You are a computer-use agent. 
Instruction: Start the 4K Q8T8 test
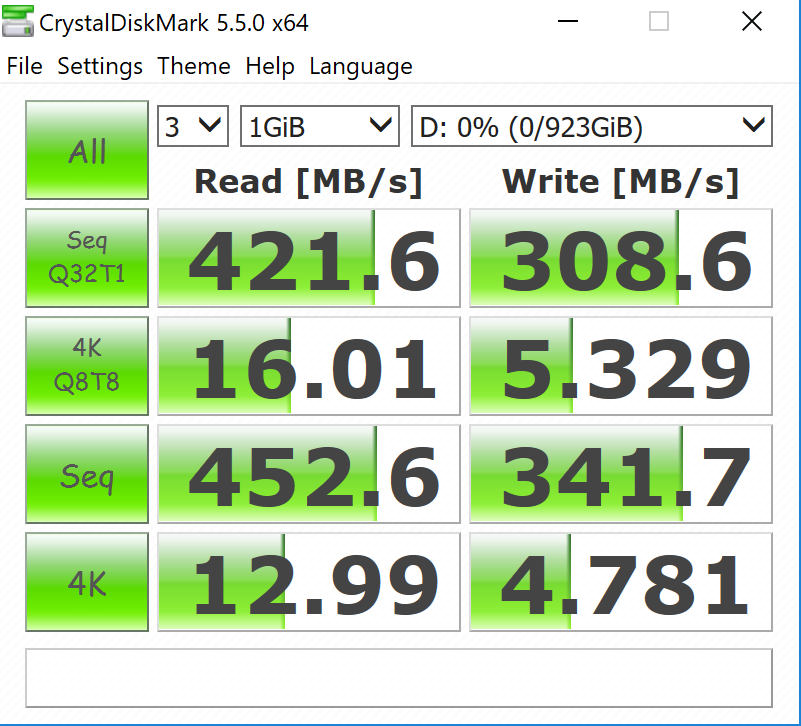click(x=87, y=366)
